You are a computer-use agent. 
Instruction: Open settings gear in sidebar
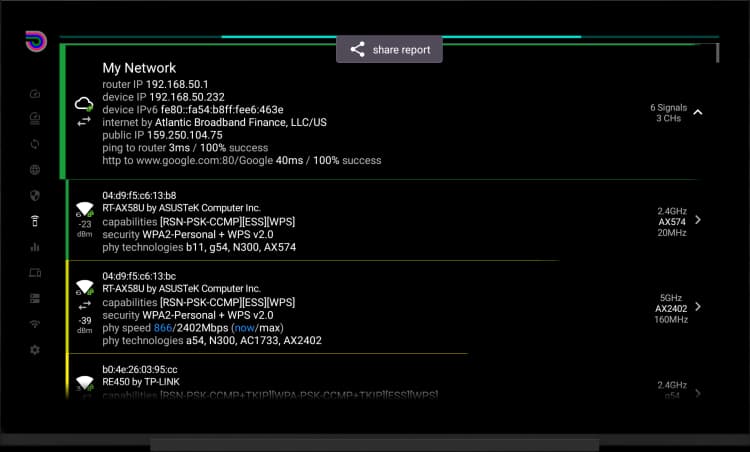[35, 350]
